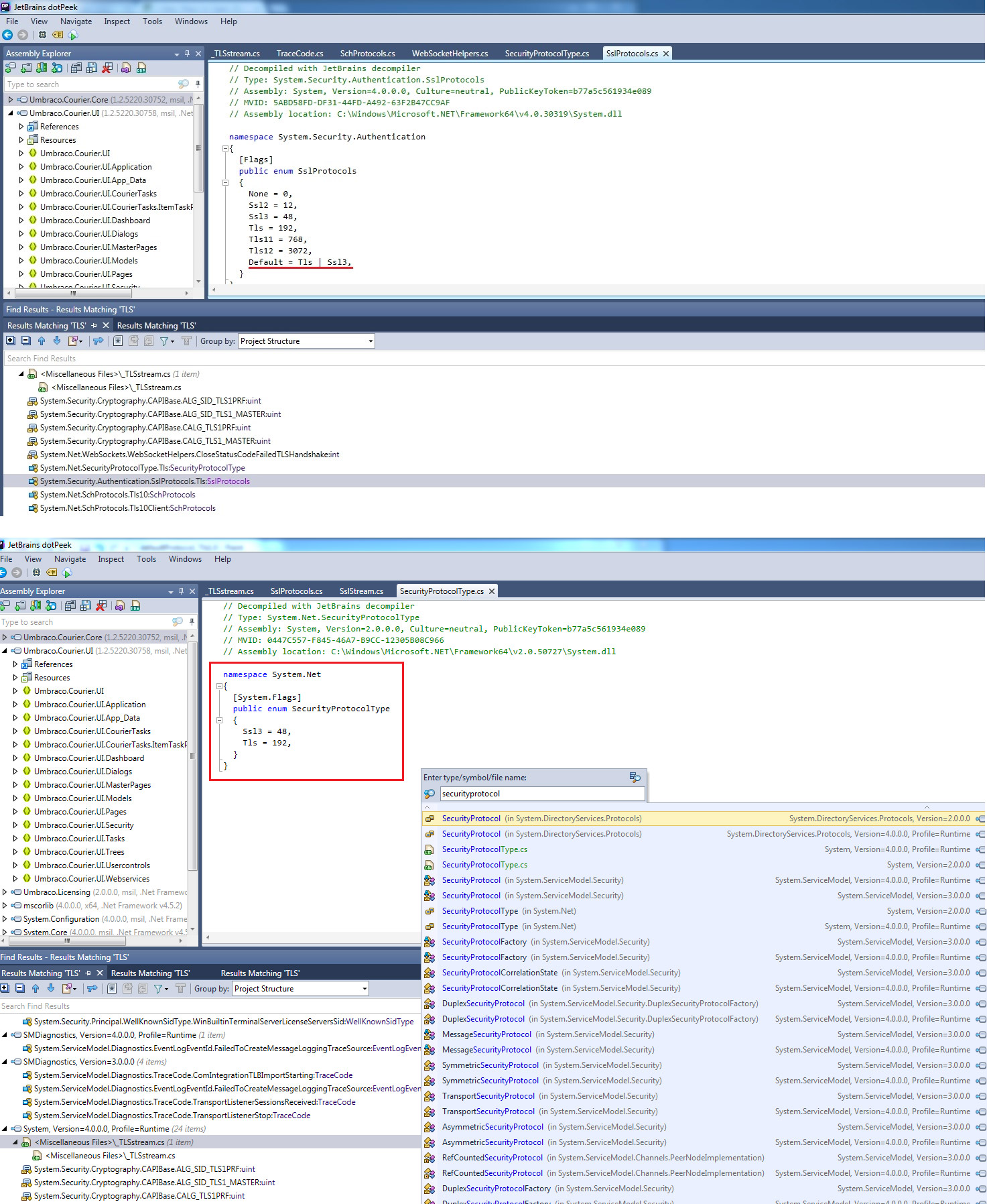
Task: Toggle star icon in top Find Results toolbar
Action: [x=118, y=341]
